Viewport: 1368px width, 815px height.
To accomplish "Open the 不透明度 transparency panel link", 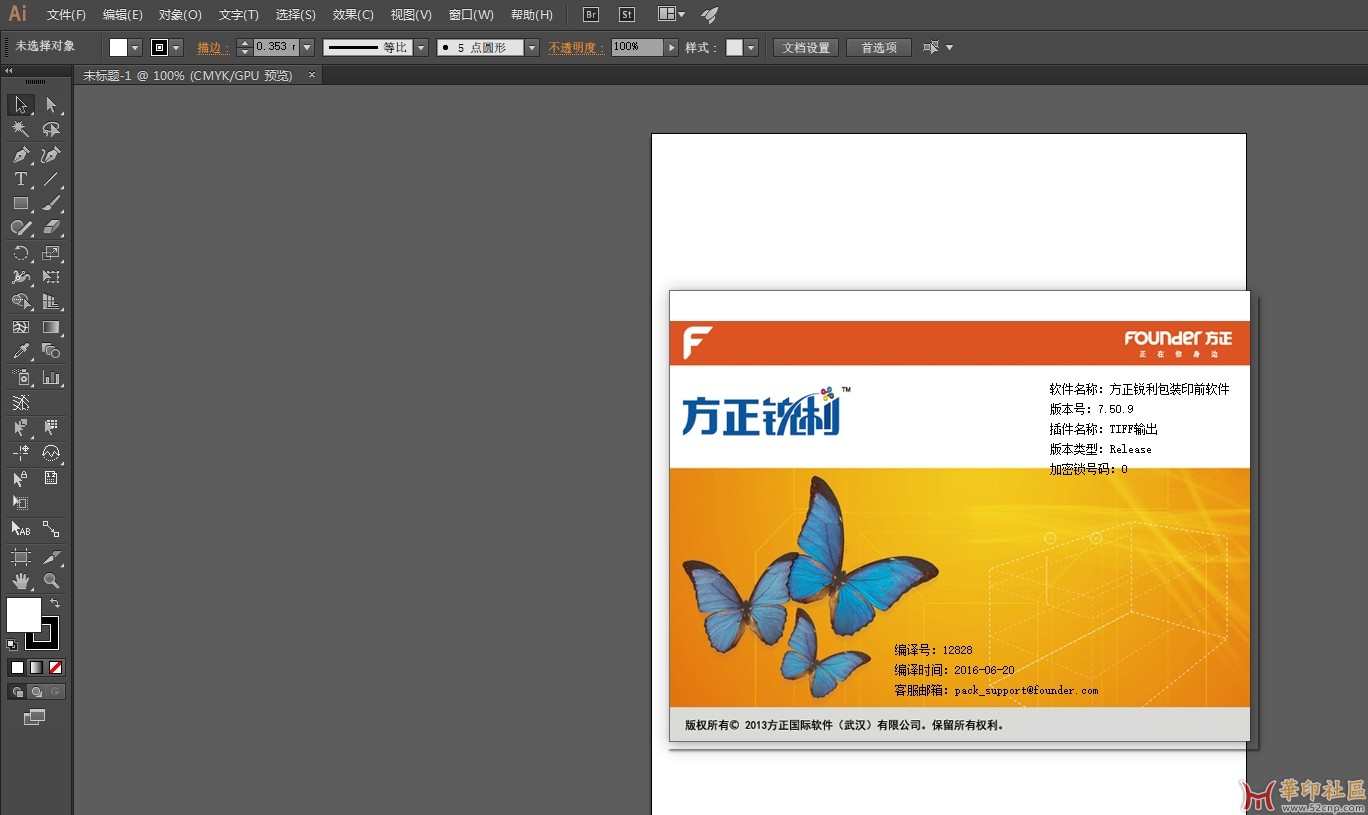I will point(576,48).
